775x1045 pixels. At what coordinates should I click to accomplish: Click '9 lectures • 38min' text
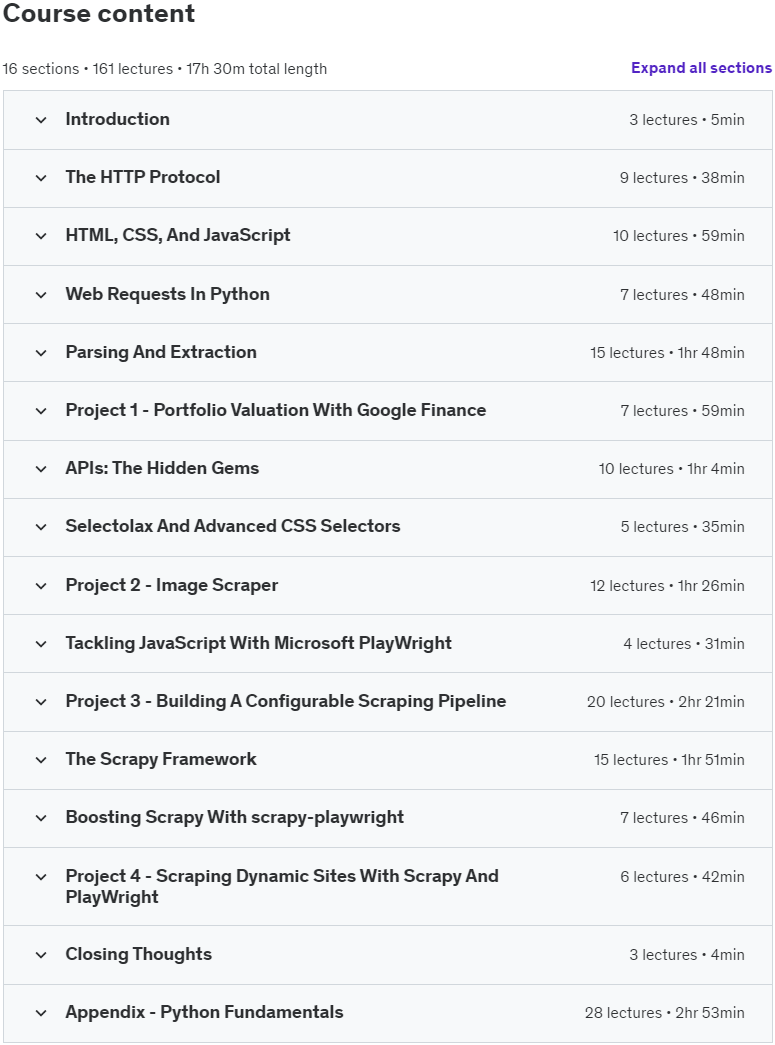pos(682,178)
